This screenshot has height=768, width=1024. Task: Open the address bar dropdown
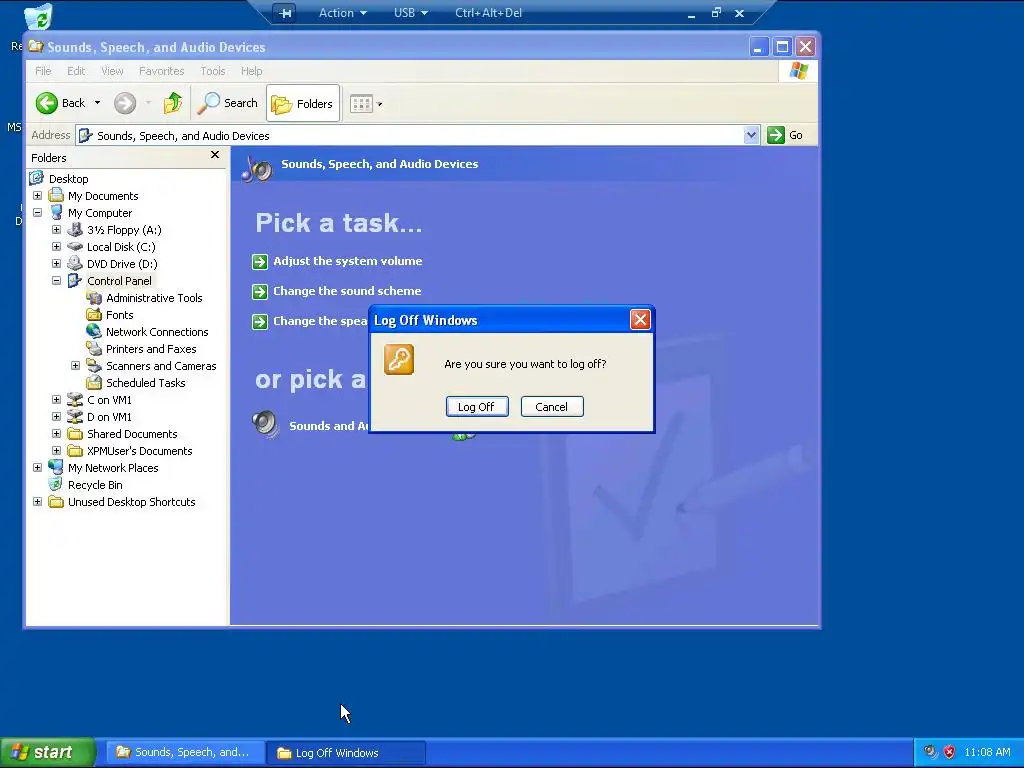point(751,135)
